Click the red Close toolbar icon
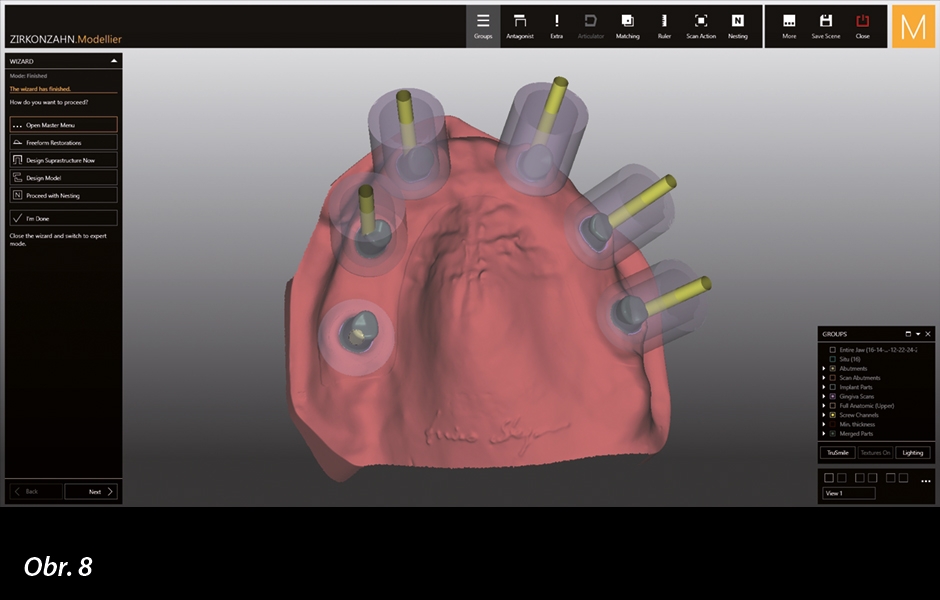The height and width of the screenshot is (600, 940). coord(862,26)
